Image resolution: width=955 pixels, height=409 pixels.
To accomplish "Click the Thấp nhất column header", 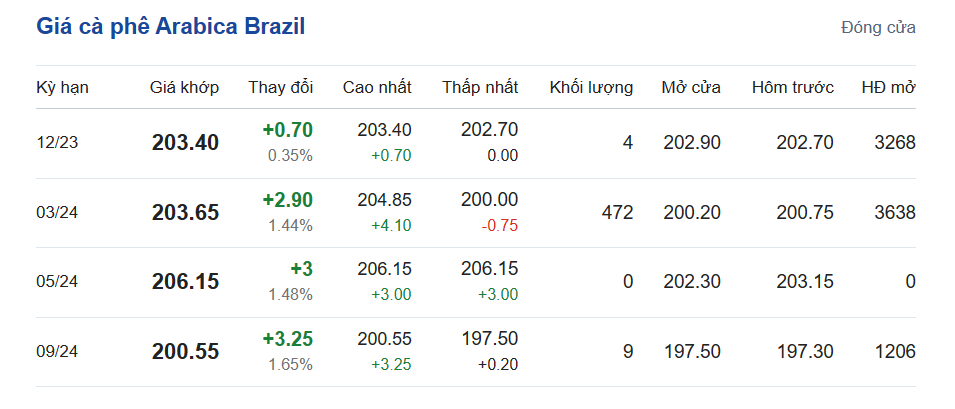I will [x=480, y=87].
